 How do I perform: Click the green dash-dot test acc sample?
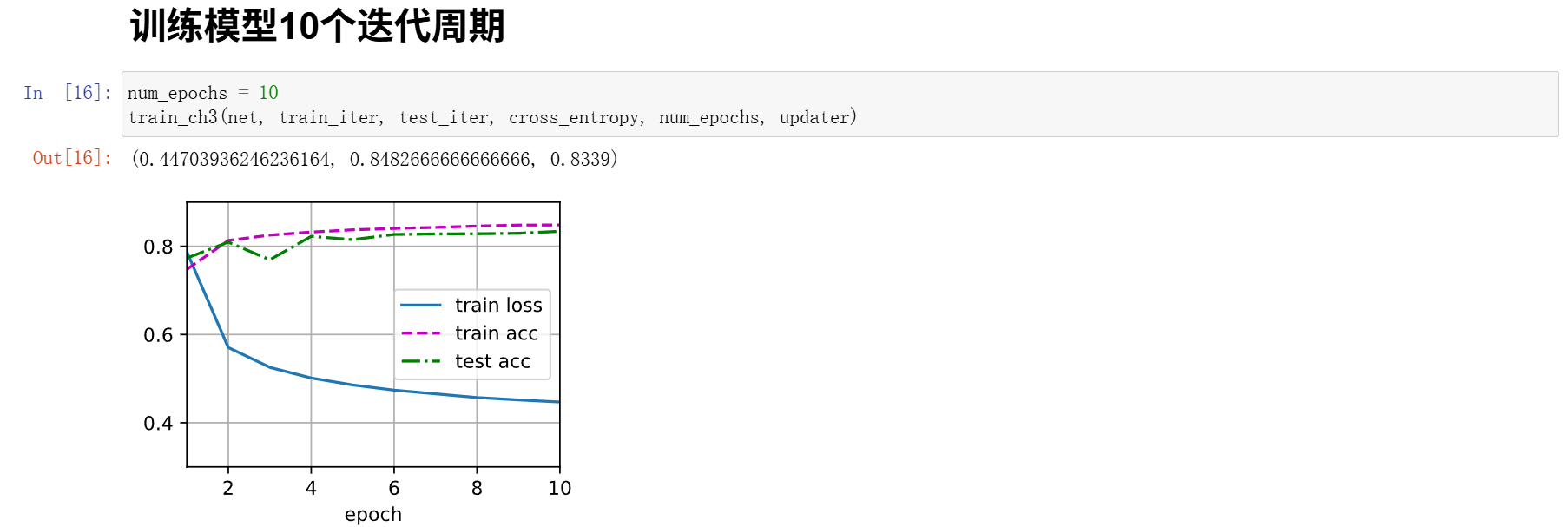click(421, 361)
